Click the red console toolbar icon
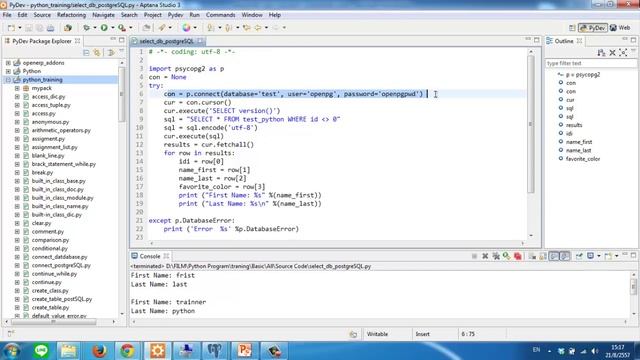 [518, 256]
